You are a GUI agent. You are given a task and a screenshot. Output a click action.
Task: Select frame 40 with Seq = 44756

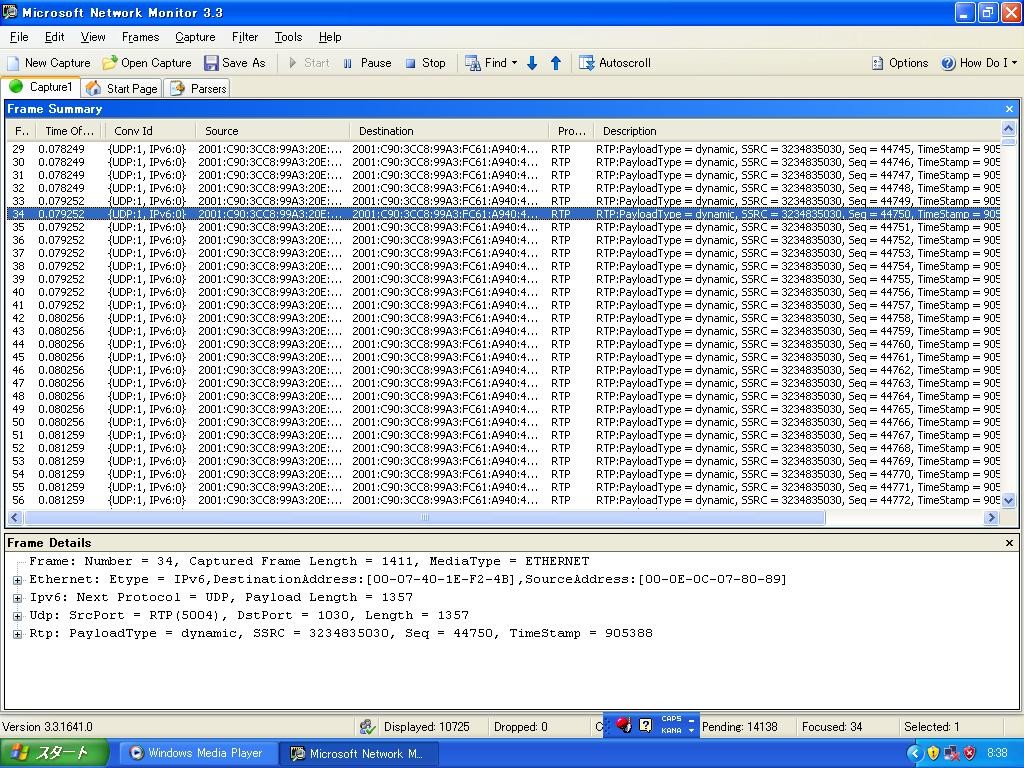tap(503, 292)
